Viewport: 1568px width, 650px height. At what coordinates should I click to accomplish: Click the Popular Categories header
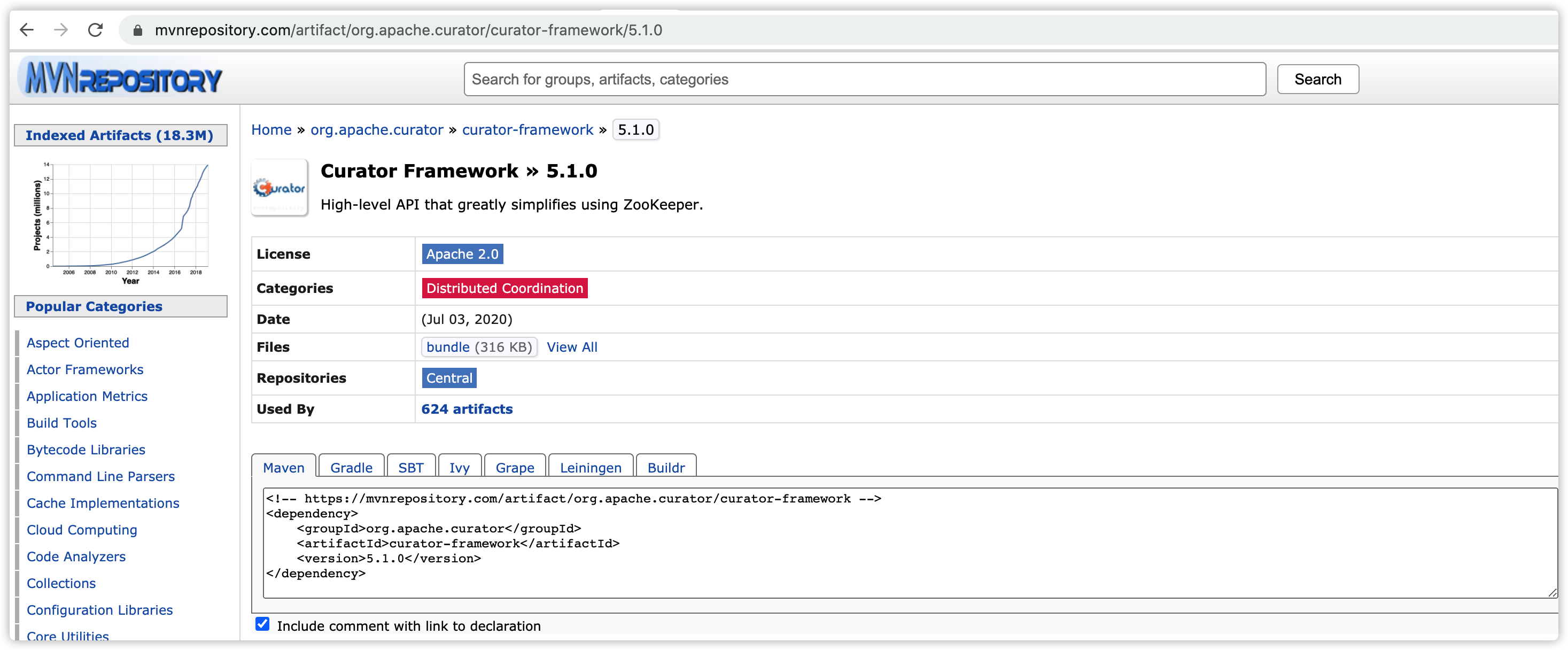coord(121,306)
